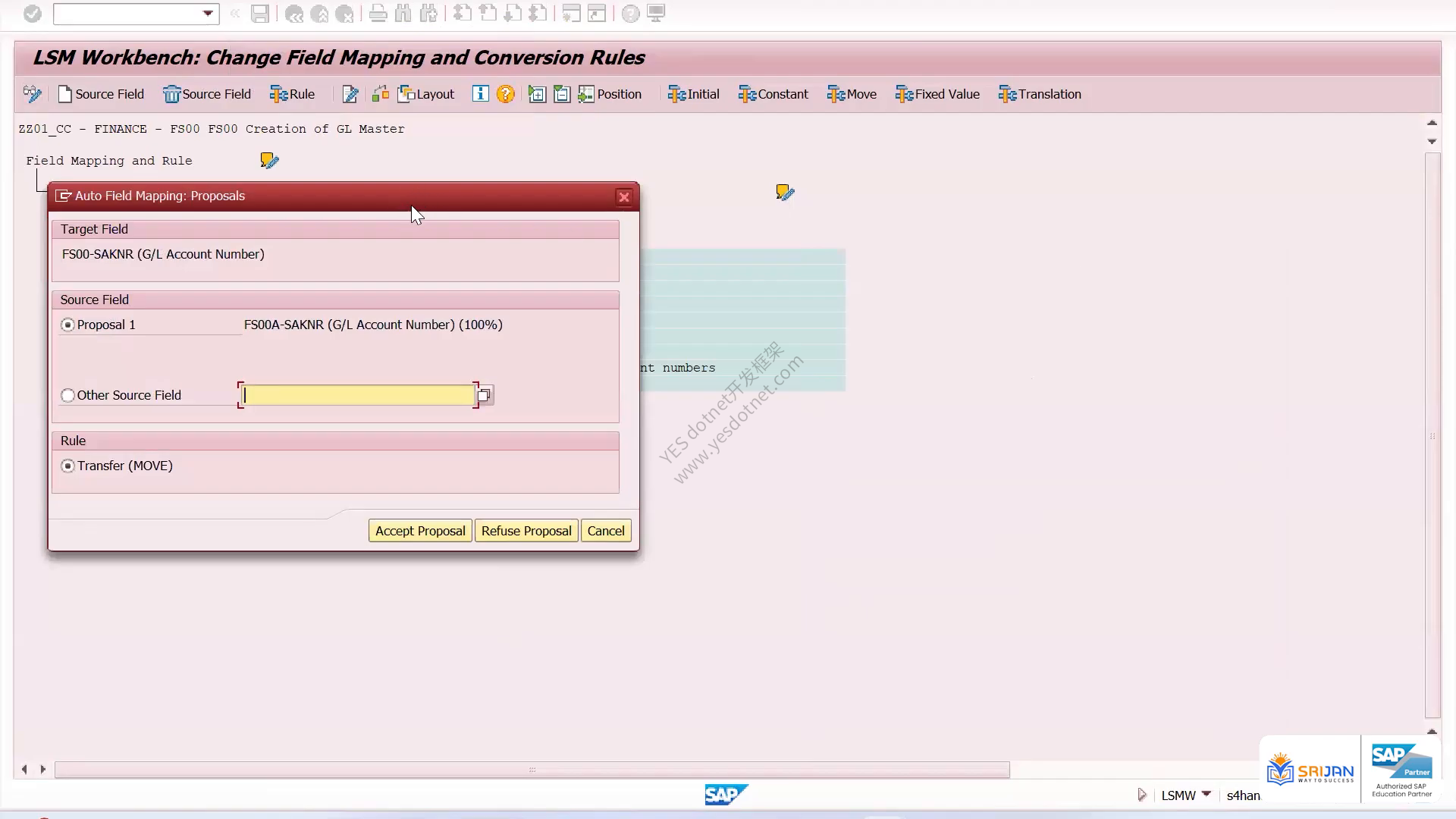Select the Transfer (MOVE) rule radio
1456x819 pixels.
pyautogui.click(x=68, y=466)
